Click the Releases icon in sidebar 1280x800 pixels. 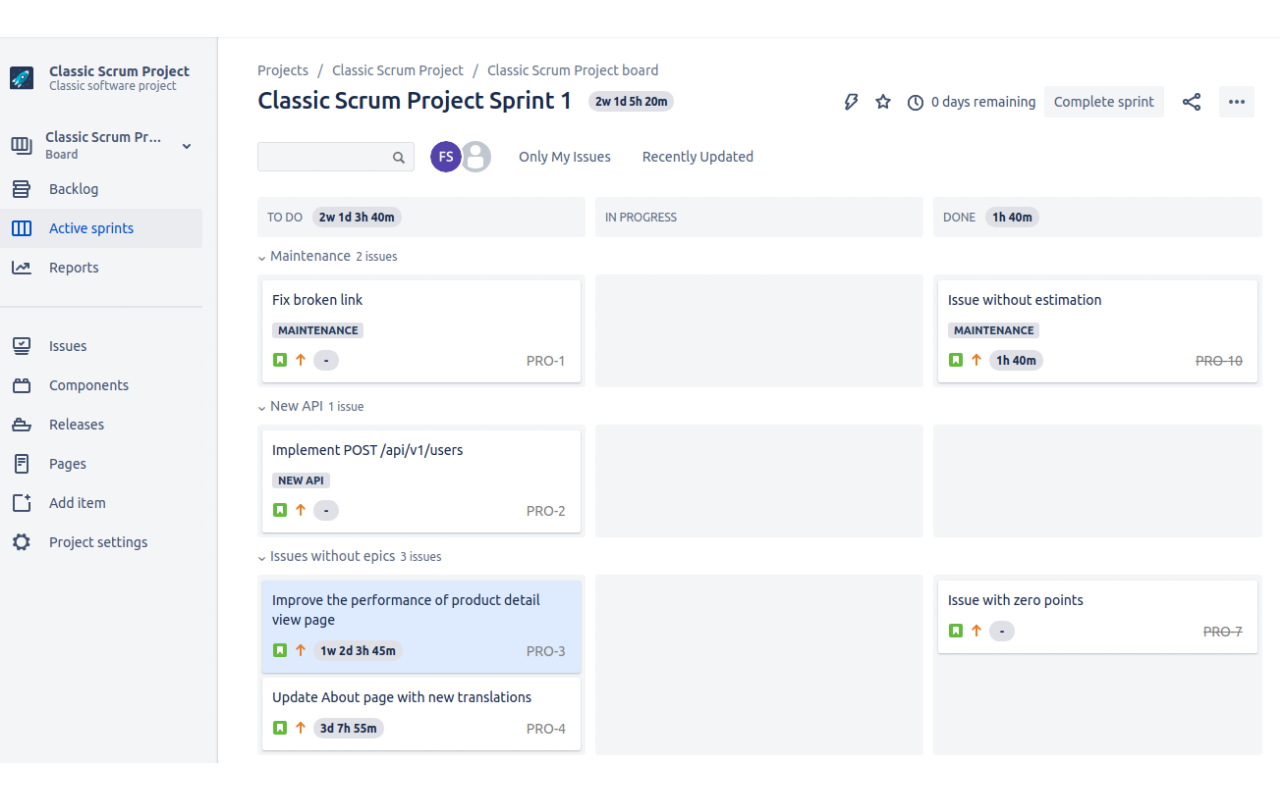pyautogui.click(x=22, y=424)
